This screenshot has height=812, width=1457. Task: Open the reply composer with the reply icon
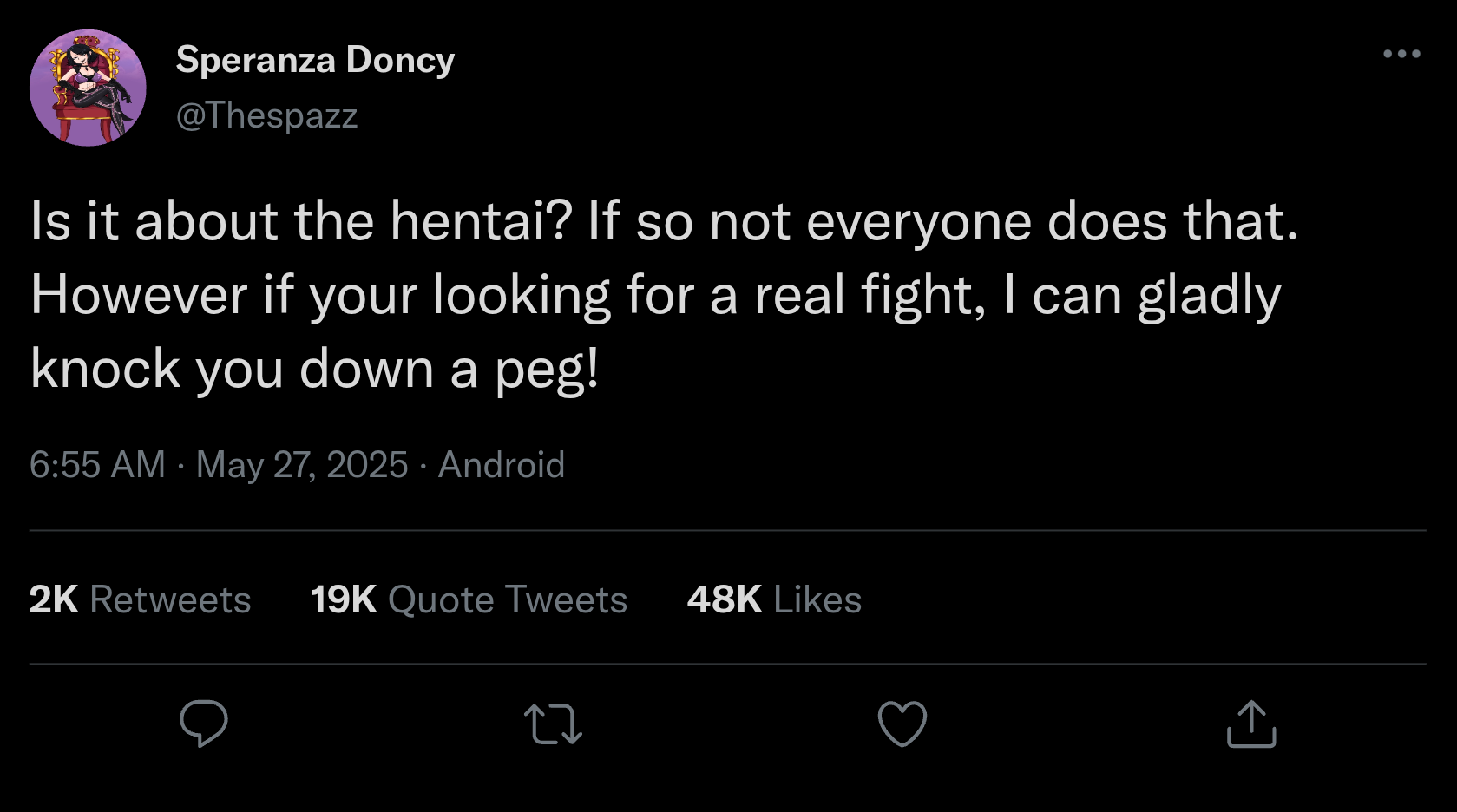click(x=205, y=723)
